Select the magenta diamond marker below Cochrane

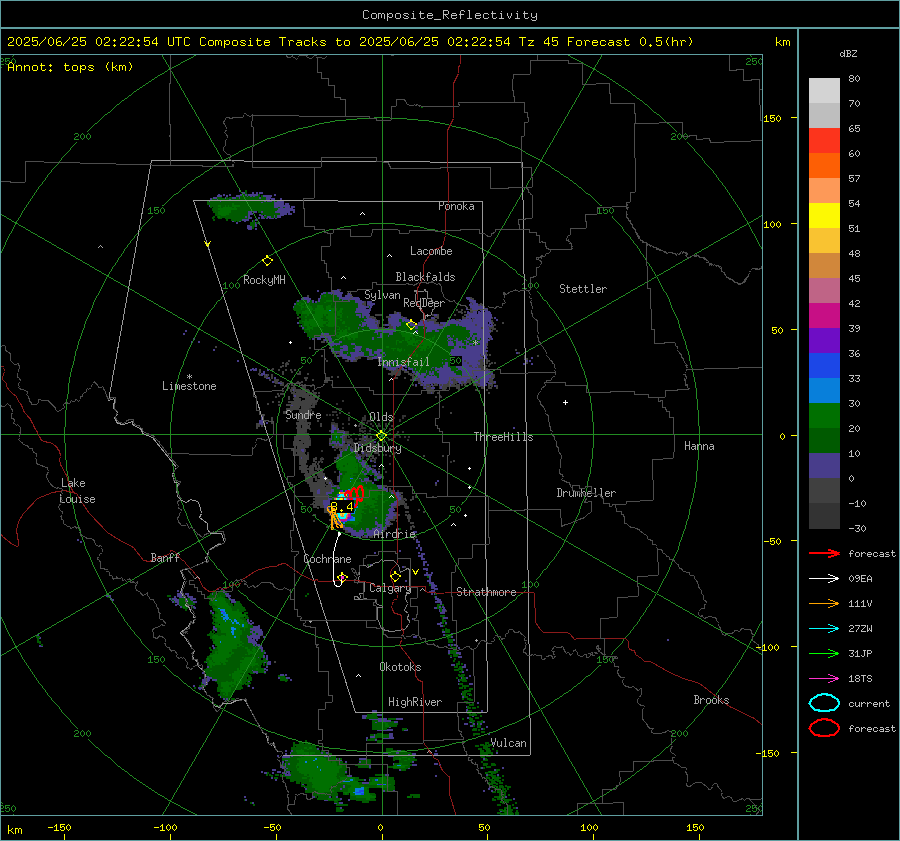[x=342, y=577]
